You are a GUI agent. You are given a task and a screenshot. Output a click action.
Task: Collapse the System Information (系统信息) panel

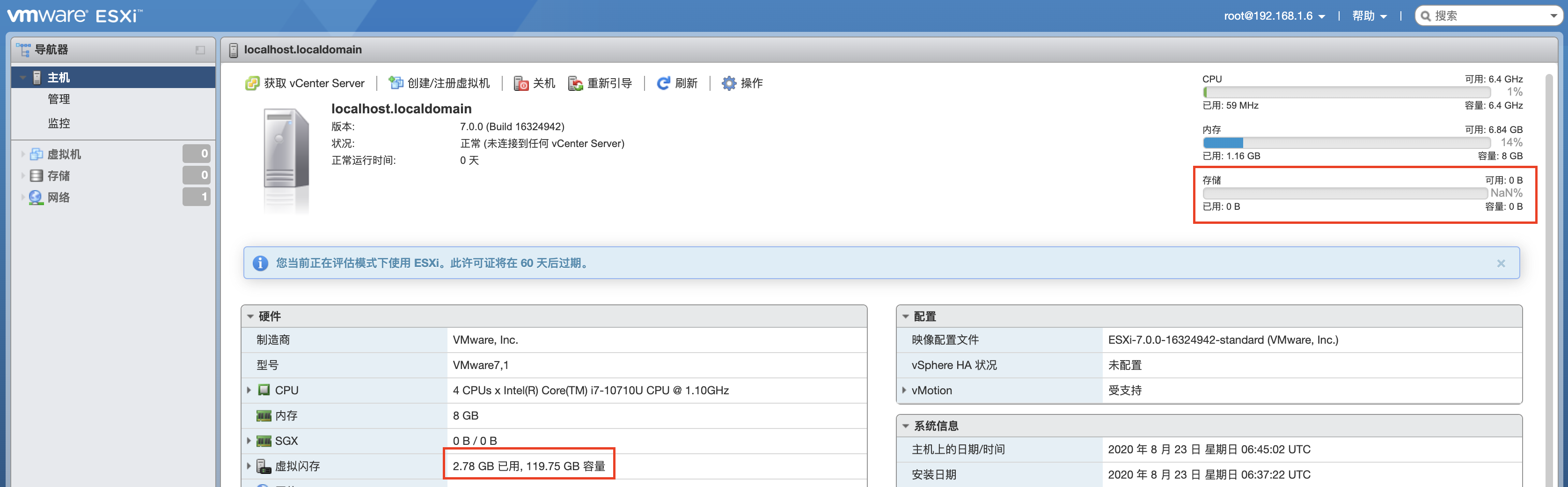click(906, 426)
